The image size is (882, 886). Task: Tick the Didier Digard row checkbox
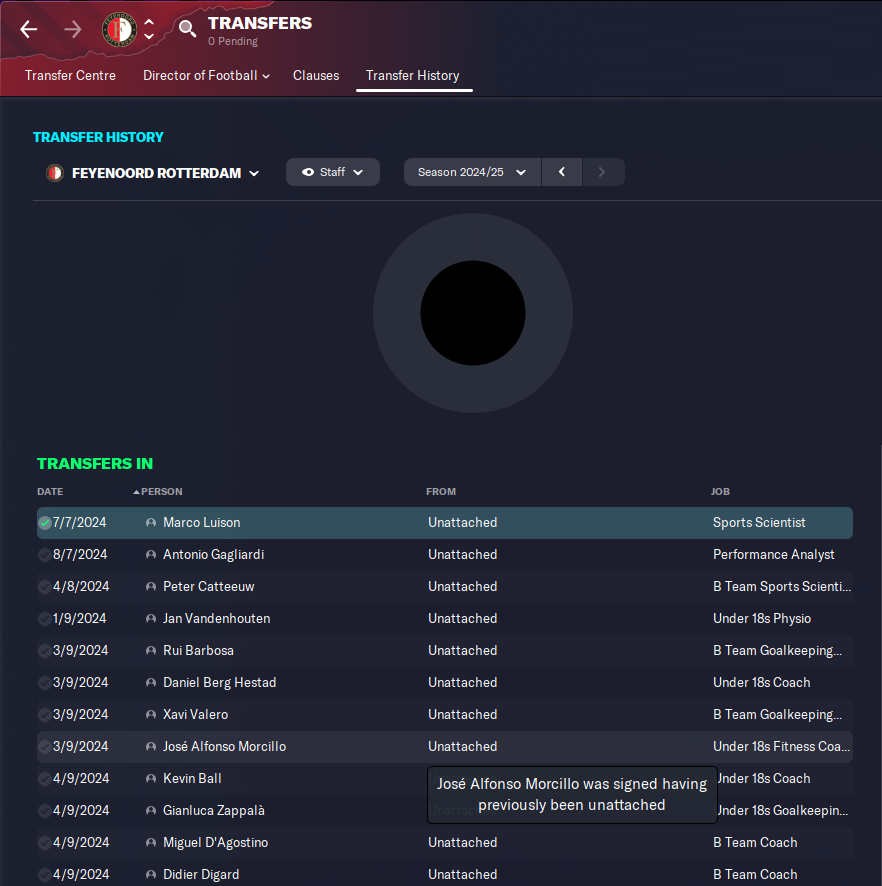pyautogui.click(x=45, y=875)
